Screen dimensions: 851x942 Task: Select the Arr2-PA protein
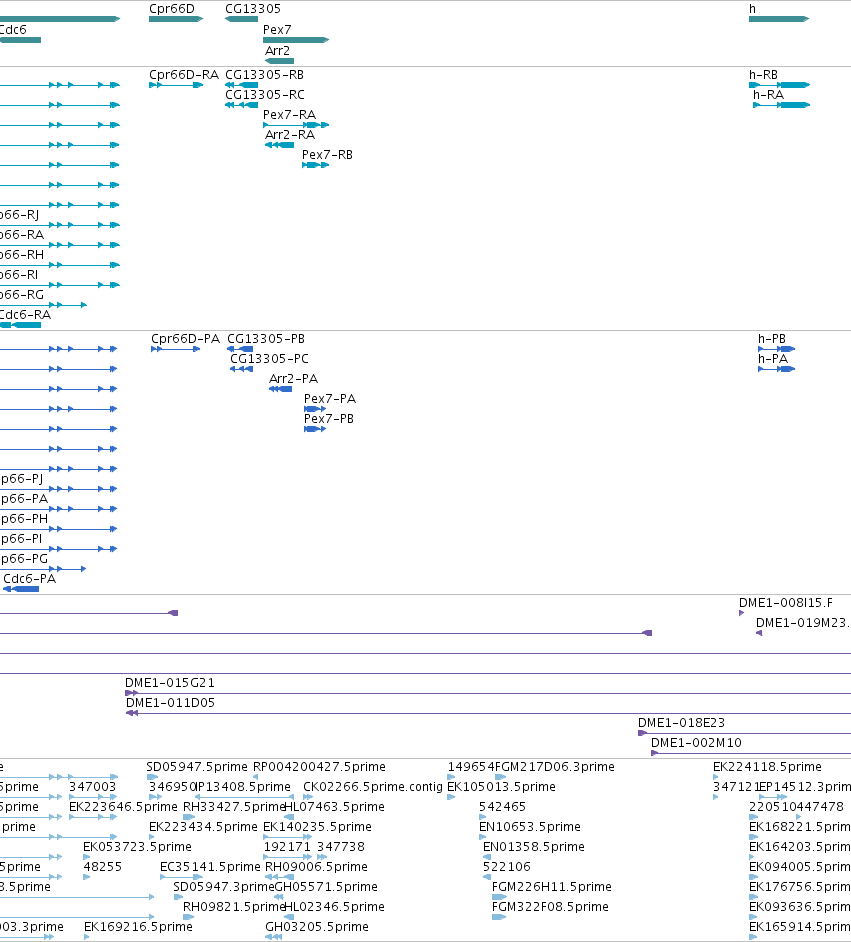point(280,389)
